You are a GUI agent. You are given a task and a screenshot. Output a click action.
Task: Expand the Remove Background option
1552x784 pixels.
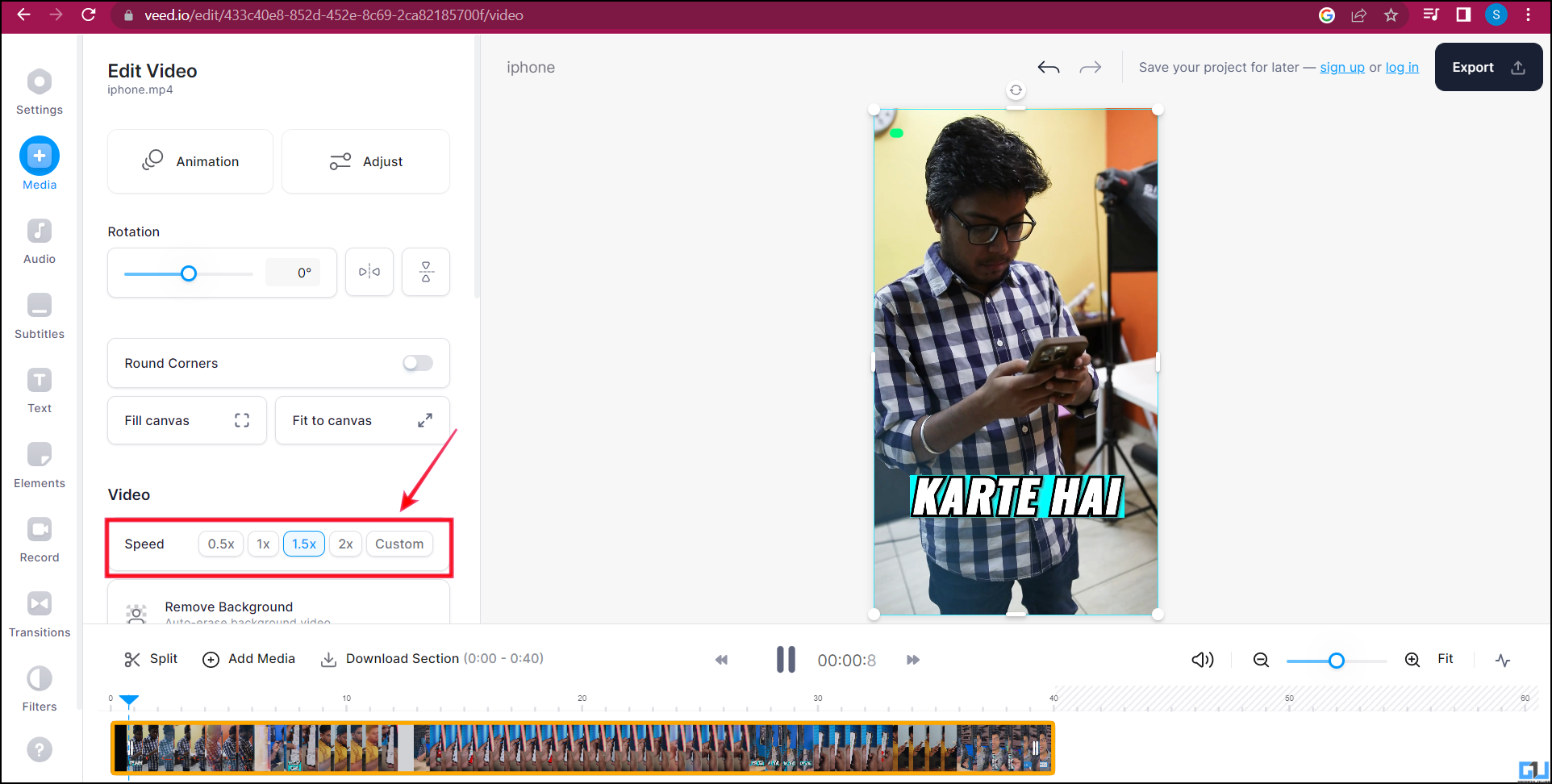tap(228, 607)
